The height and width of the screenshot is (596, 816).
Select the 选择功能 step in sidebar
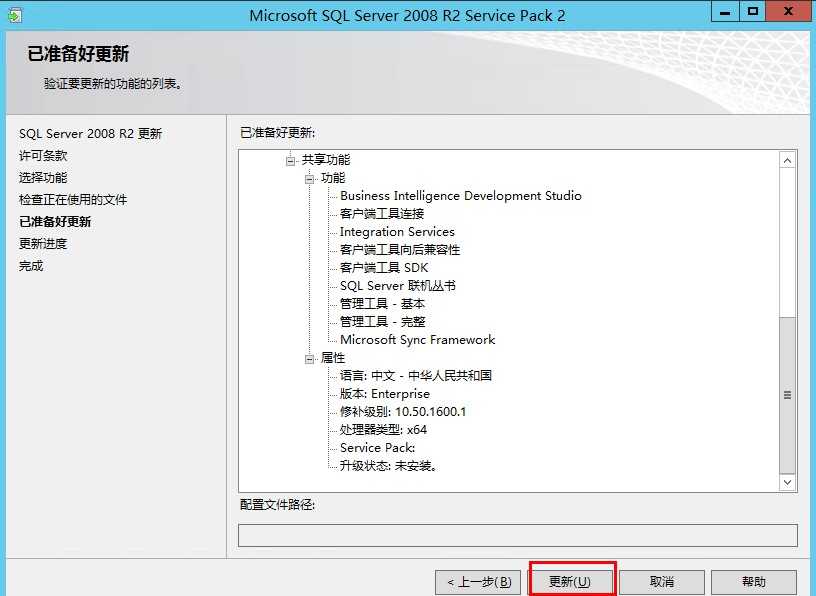(43, 177)
